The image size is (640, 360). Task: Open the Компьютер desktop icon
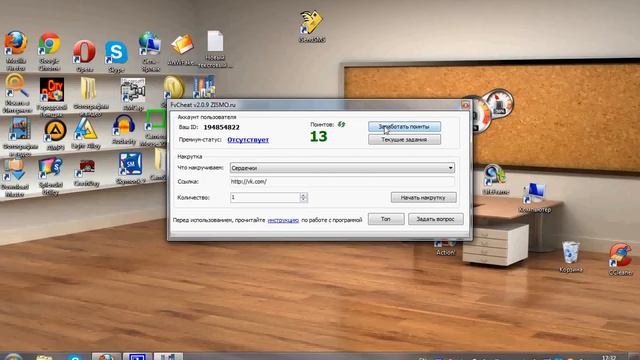534,193
